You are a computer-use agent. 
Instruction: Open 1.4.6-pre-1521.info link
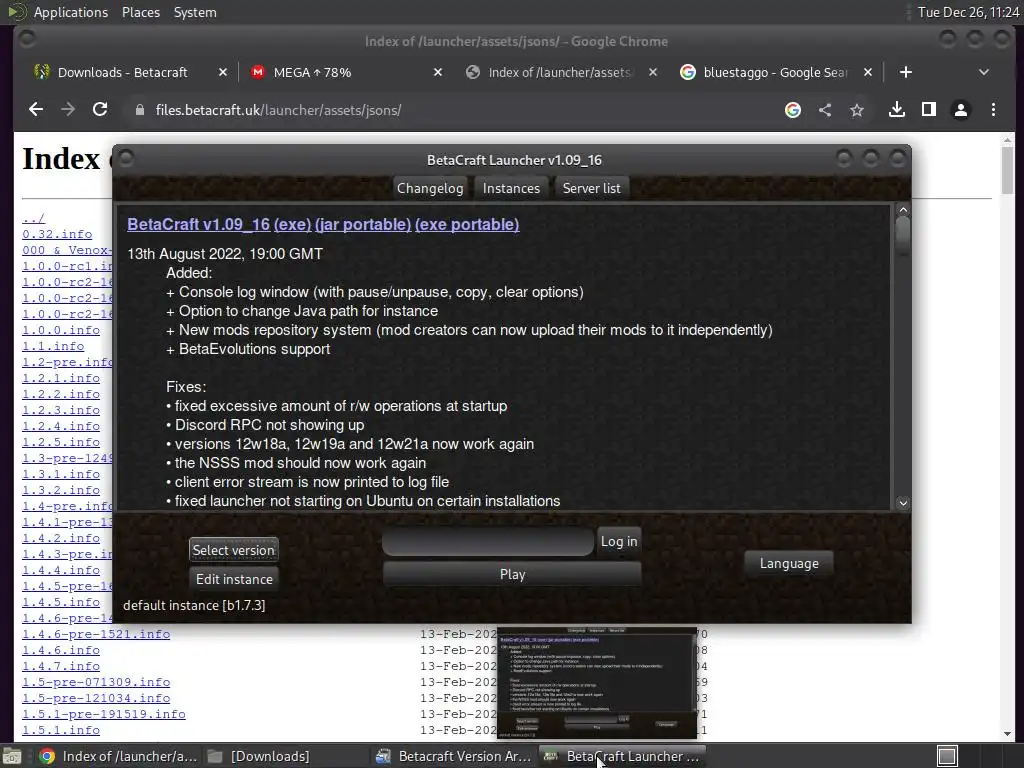click(96, 634)
